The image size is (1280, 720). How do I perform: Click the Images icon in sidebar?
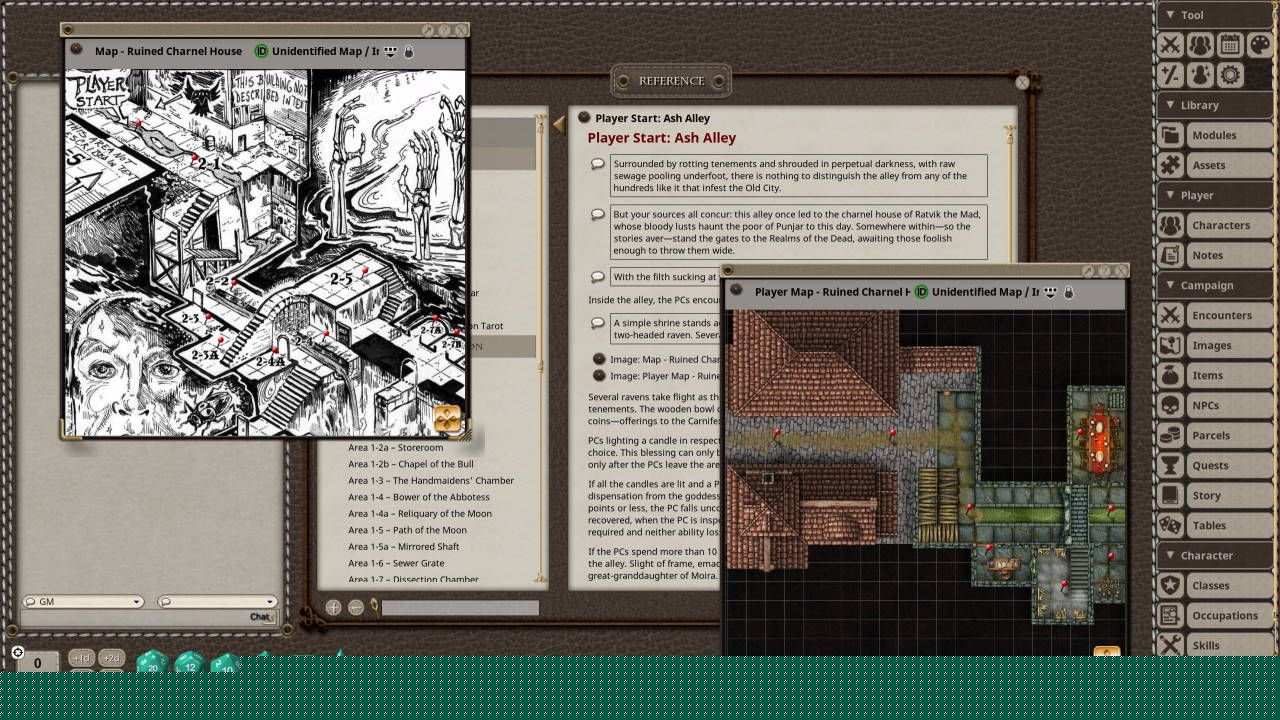[1170, 345]
